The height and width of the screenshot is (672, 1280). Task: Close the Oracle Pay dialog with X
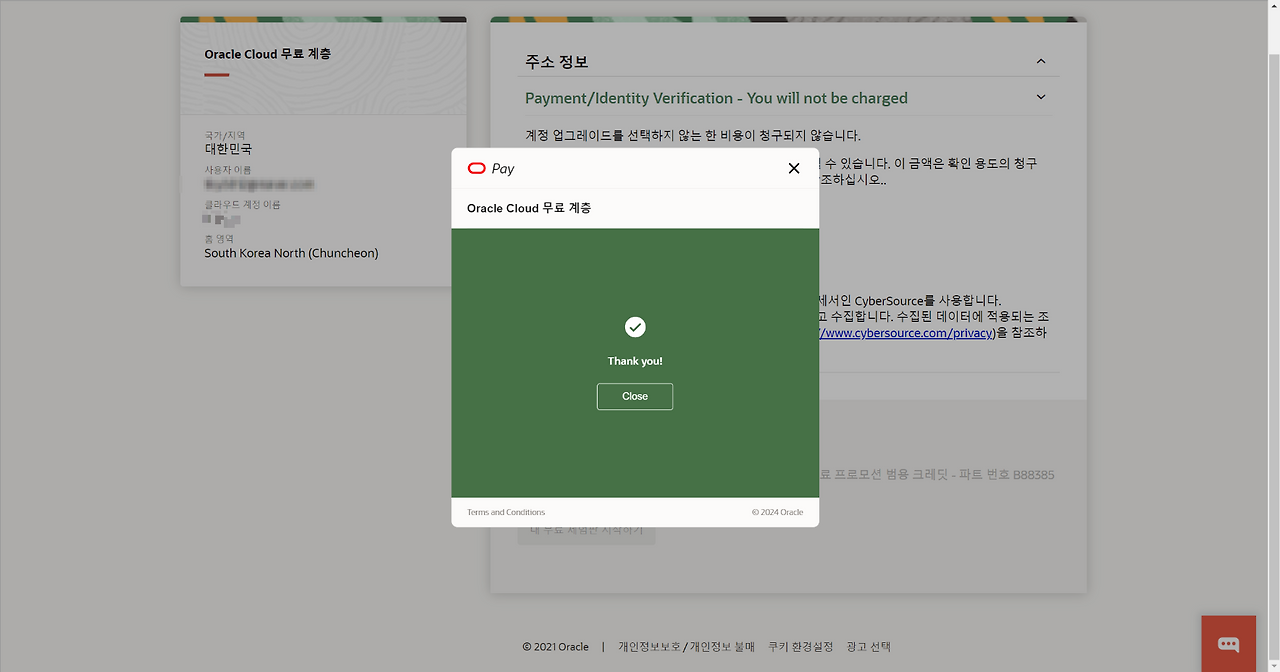pyautogui.click(x=794, y=168)
